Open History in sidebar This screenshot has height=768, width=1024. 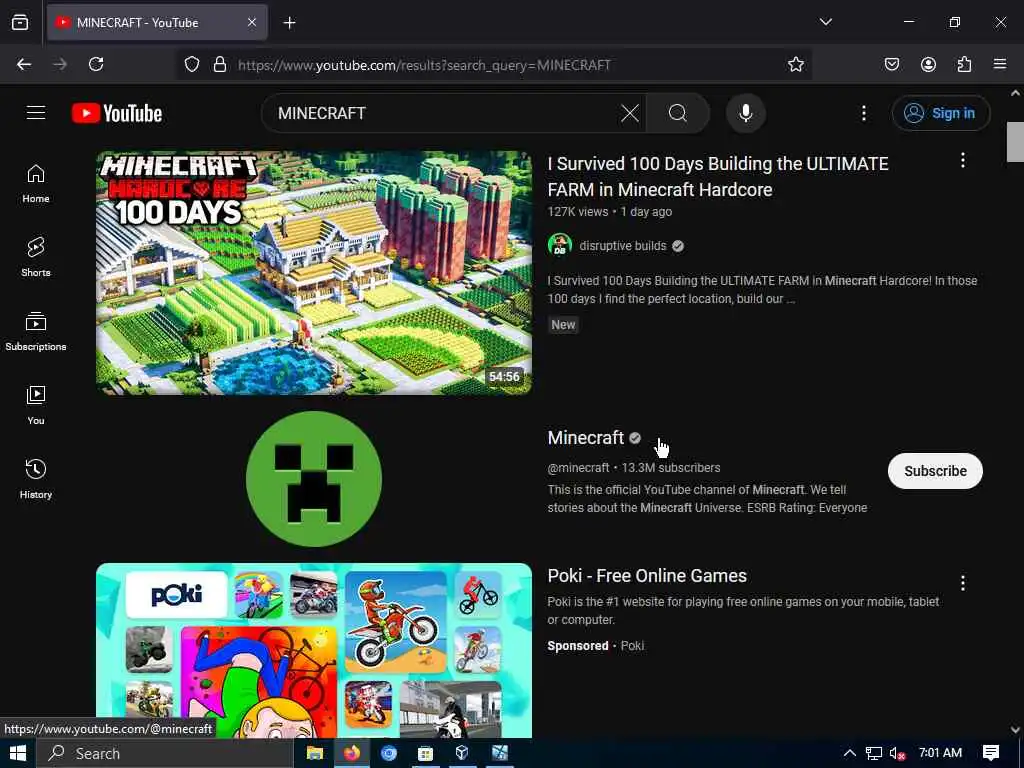click(36, 479)
